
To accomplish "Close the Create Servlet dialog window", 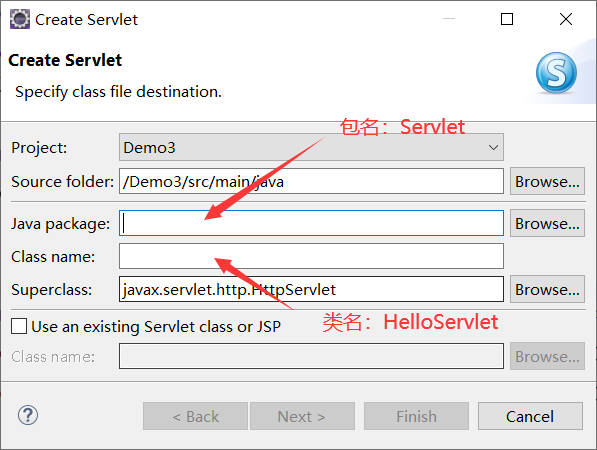I will [x=566, y=19].
